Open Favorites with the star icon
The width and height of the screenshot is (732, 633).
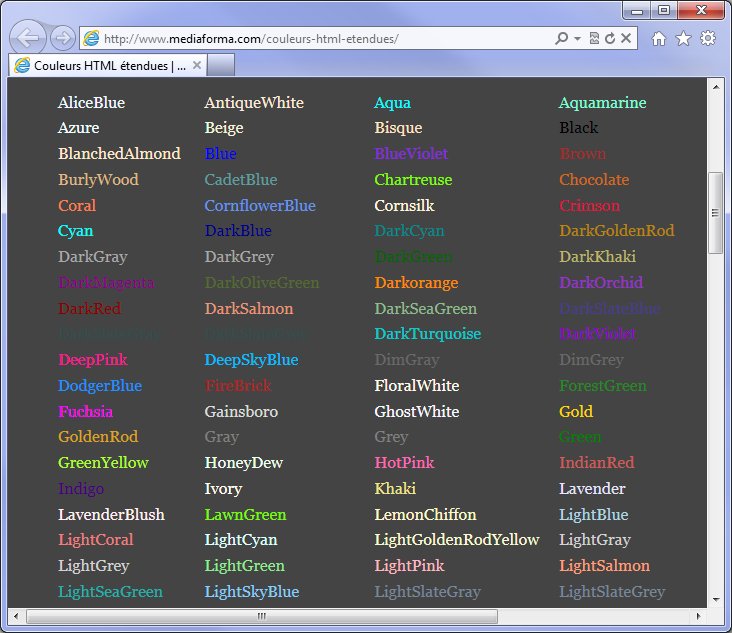coord(683,39)
